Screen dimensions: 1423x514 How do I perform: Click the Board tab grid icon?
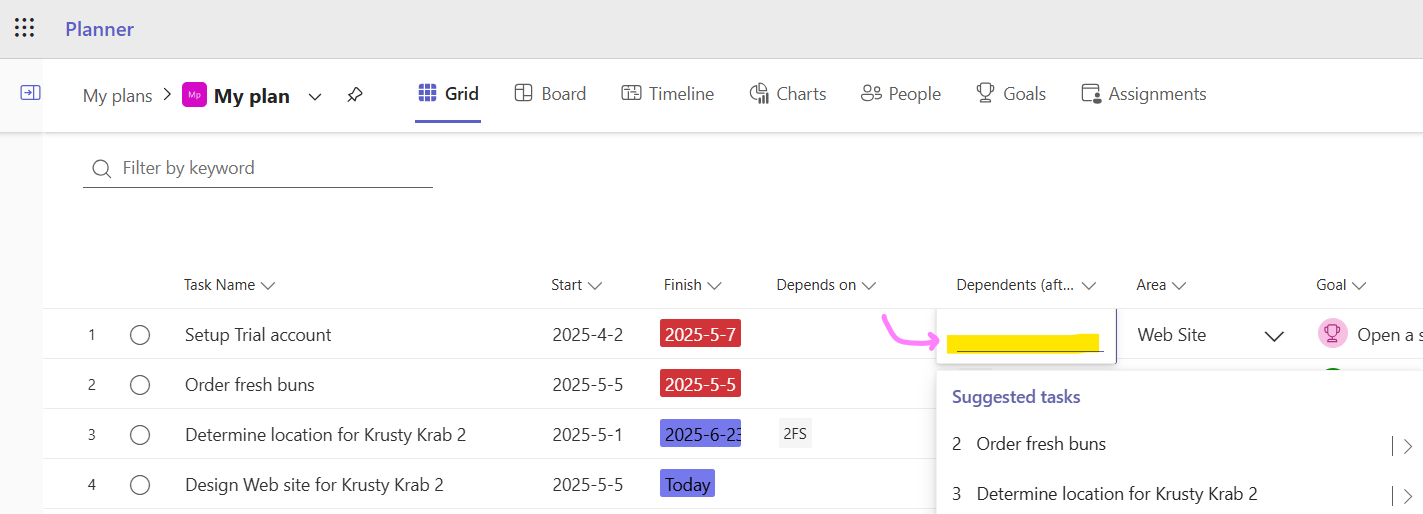(x=523, y=93)
